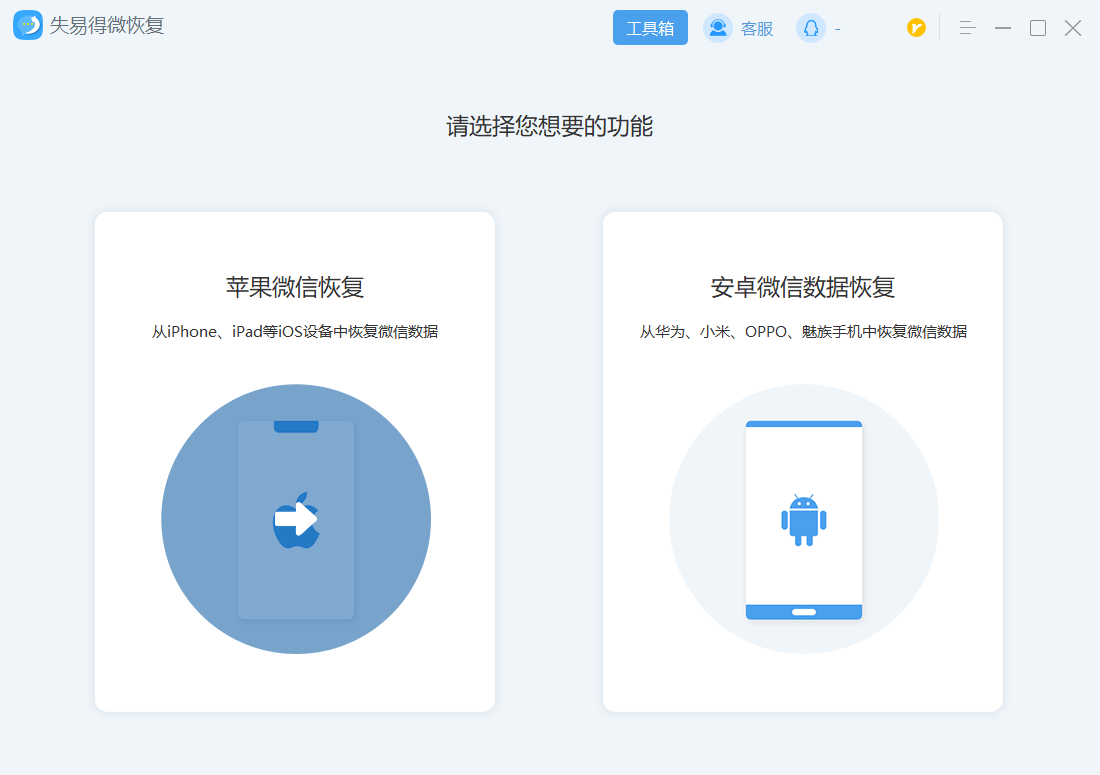Maximize the application window
The height and width of the screenshot is (775, 1100).
[x=1038, y=28]
